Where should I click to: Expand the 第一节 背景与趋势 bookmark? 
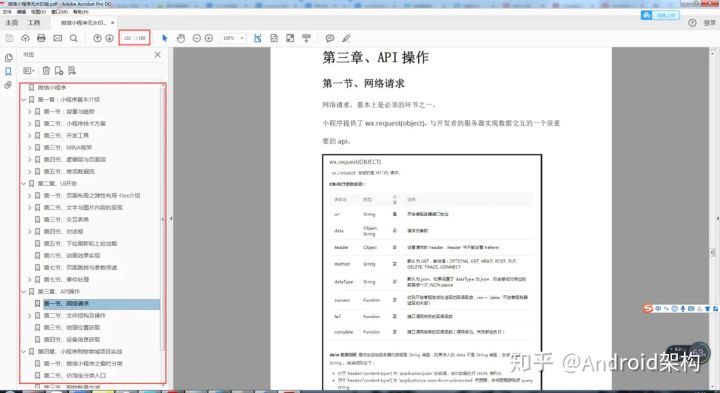click(x=29, y=112)
